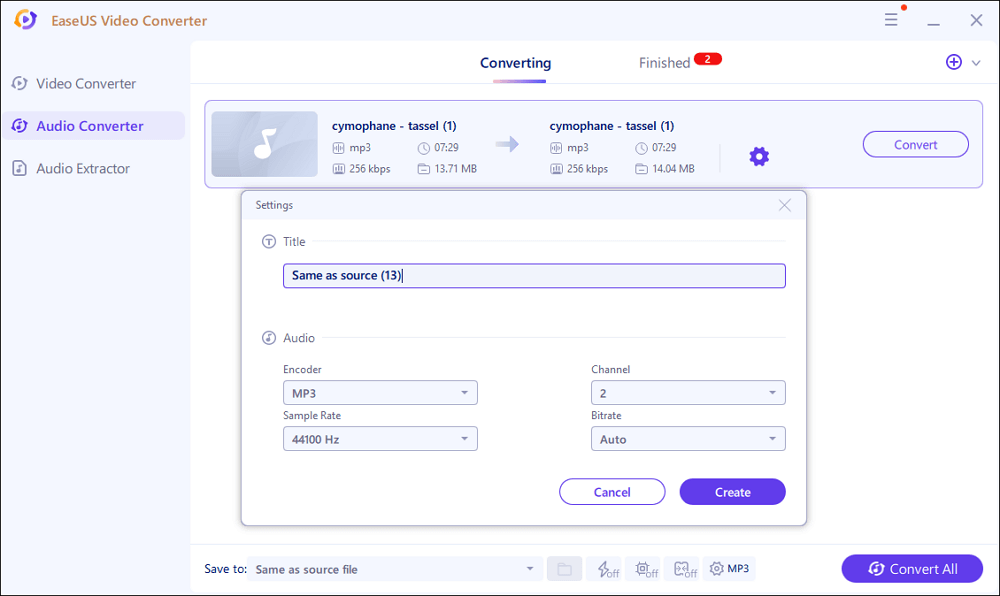This screenshot has height=596, width=1000.
Task: Open MP3 output format settings in bottom bar
Action: click(729, 569)
